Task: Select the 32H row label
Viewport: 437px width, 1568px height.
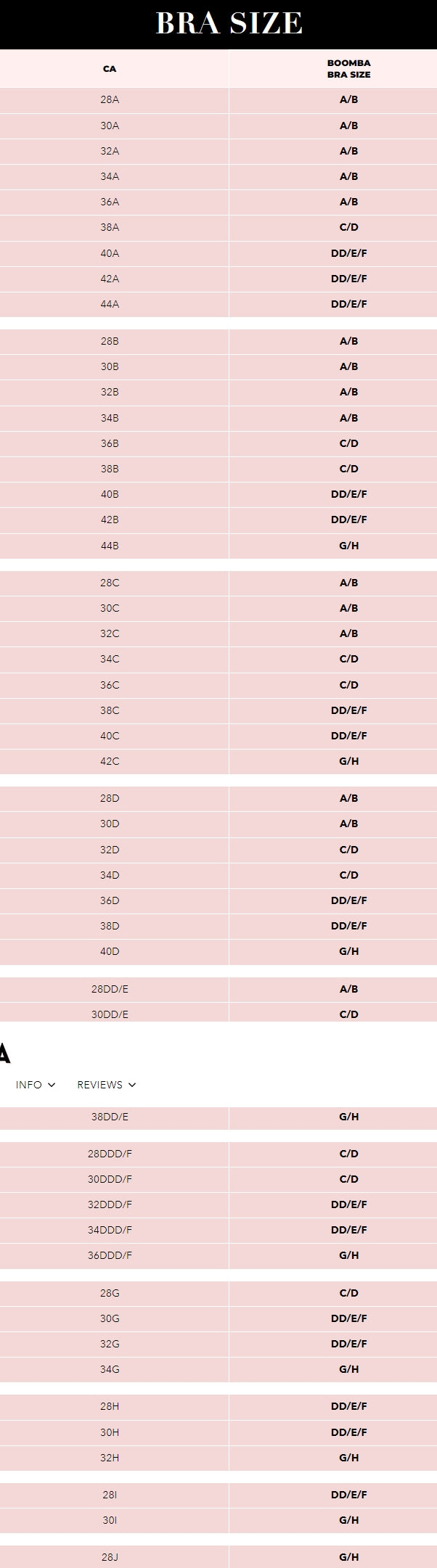Action: [110, 1458]
